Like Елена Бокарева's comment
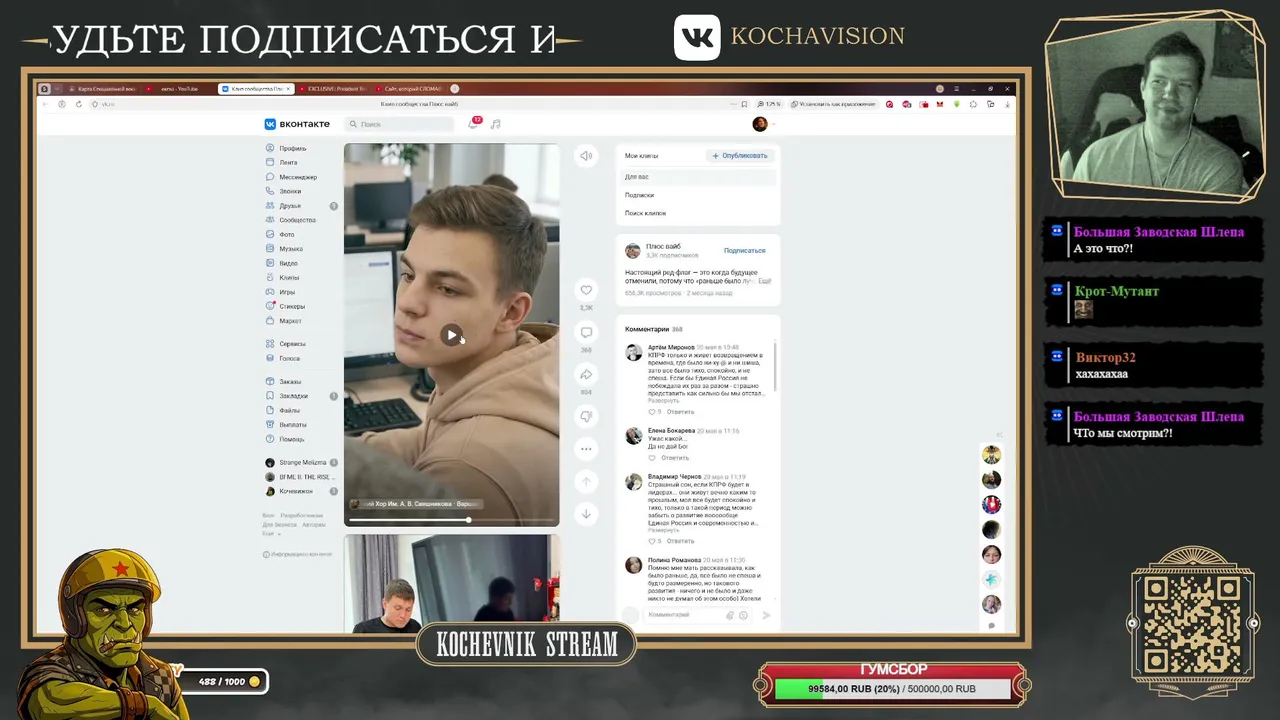This screenshot has height=720, width=1280. (652, 458)
